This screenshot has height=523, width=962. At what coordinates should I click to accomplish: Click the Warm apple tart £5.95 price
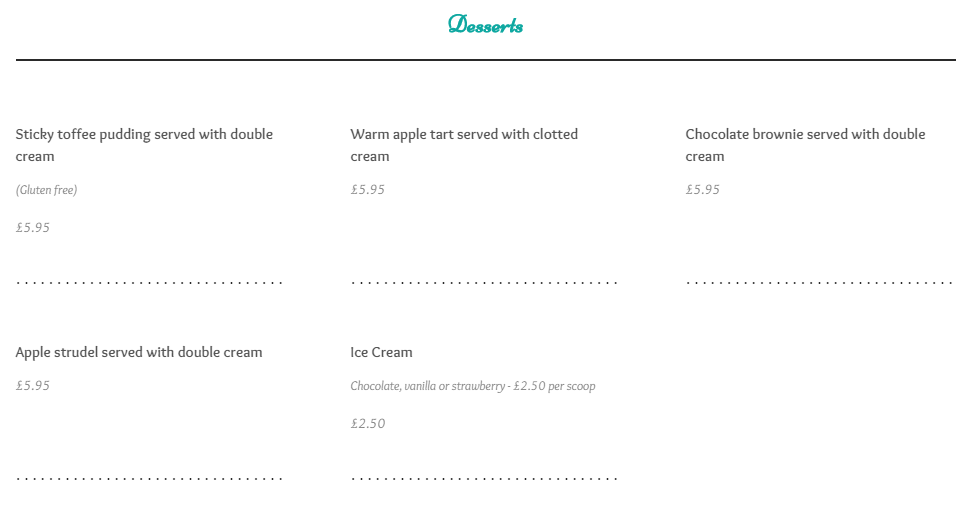(x=367, y=190)
